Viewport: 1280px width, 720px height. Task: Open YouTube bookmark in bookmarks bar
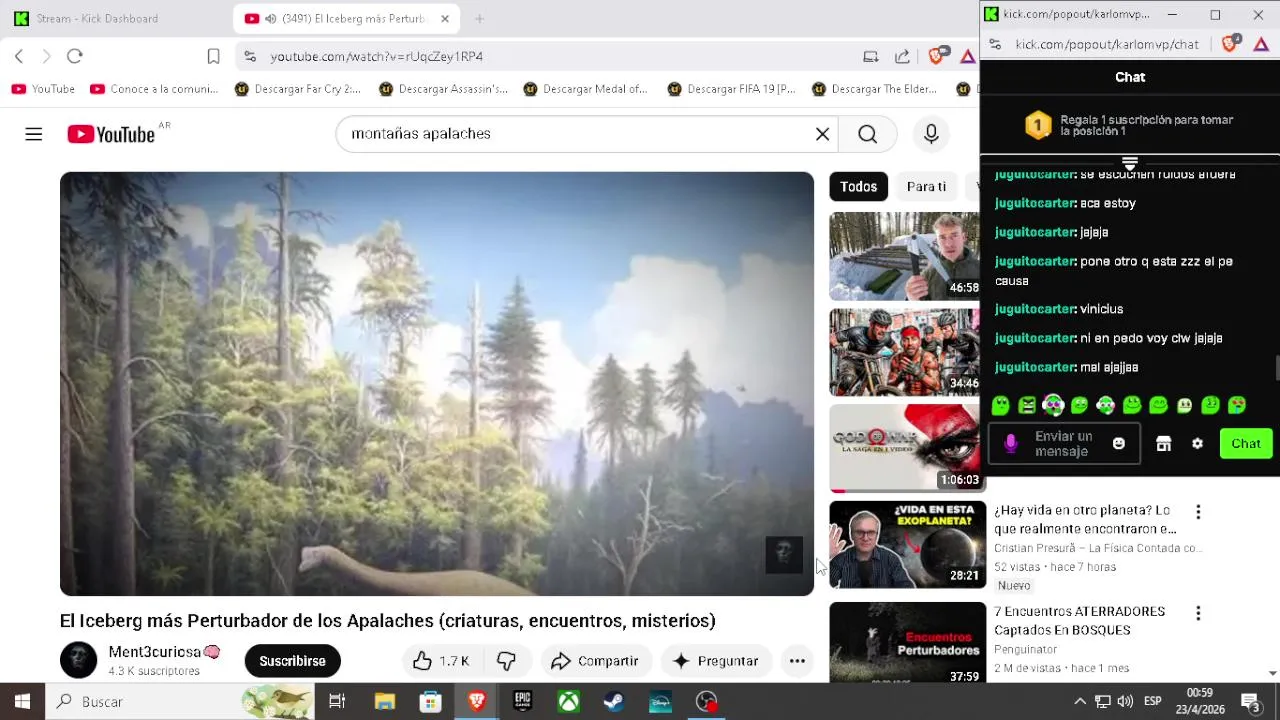click(x=43, y=89)
